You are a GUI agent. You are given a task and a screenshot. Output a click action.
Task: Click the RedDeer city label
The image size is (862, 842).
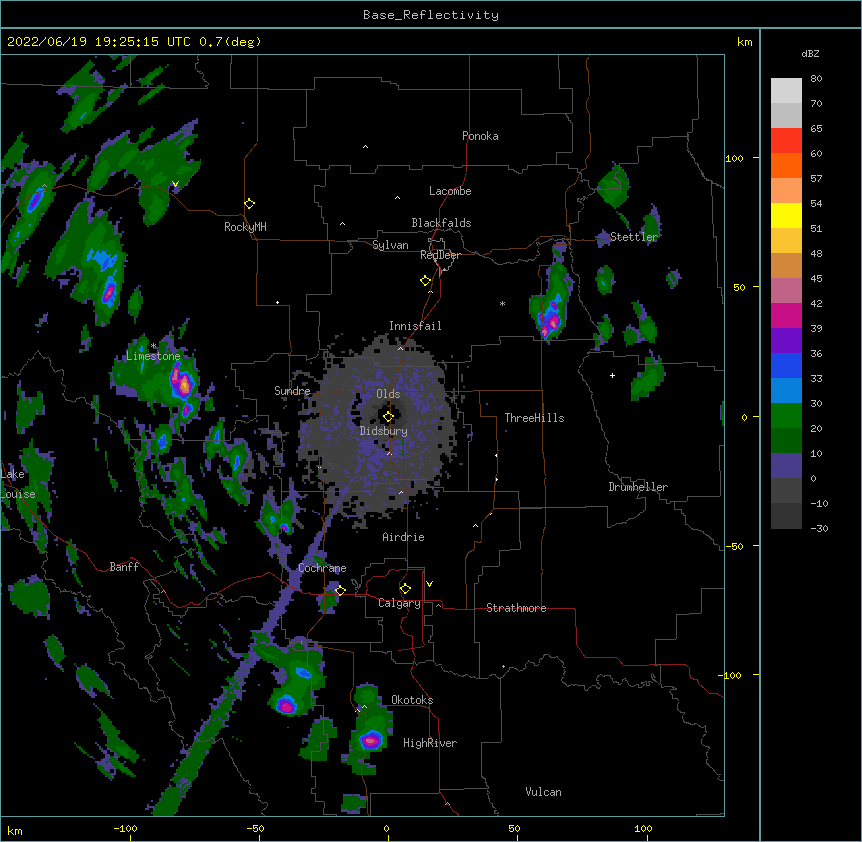[440, 255]
